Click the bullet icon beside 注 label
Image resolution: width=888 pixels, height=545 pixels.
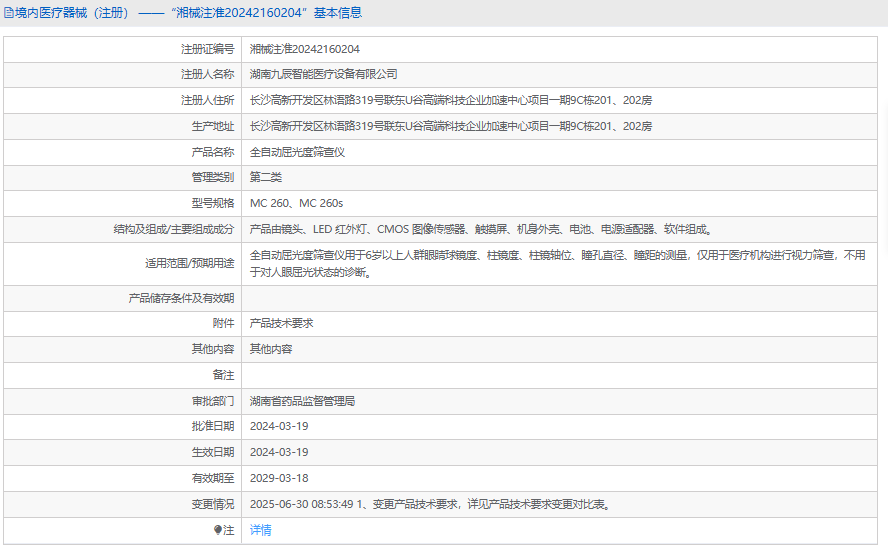[217, 530]
